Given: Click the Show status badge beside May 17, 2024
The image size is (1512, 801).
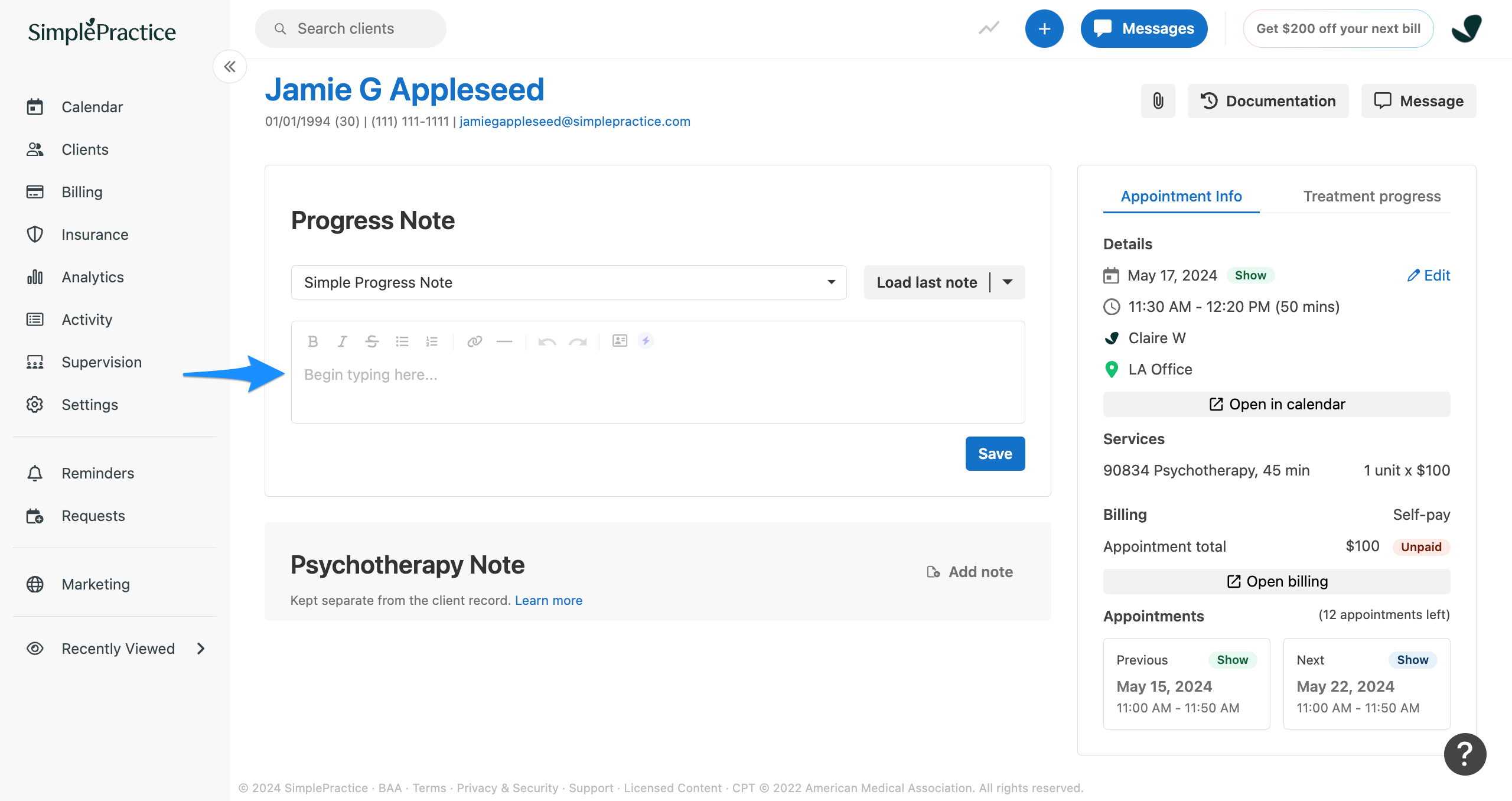Looking at the screenshot, I should coord(1250,275).
